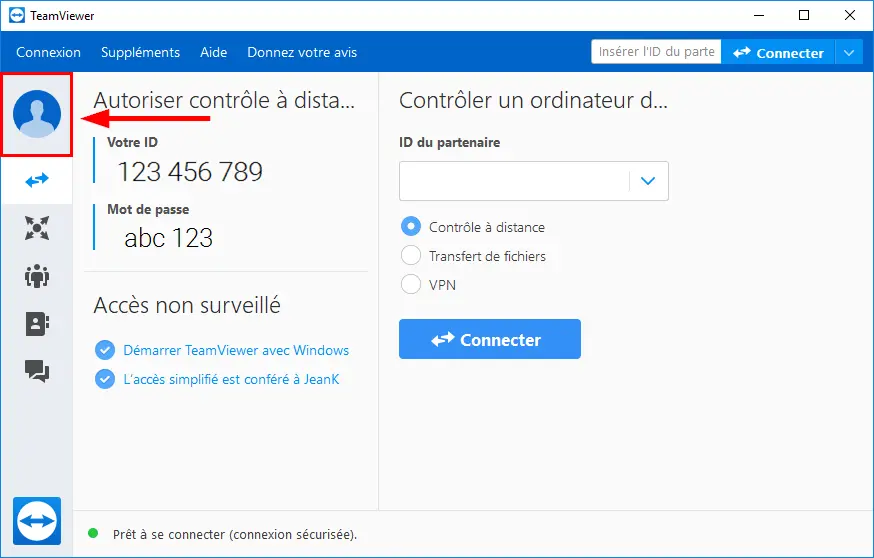The image size is (874, 558).
Task: Click the Connecter button in top bar
Action: [778, 53]
